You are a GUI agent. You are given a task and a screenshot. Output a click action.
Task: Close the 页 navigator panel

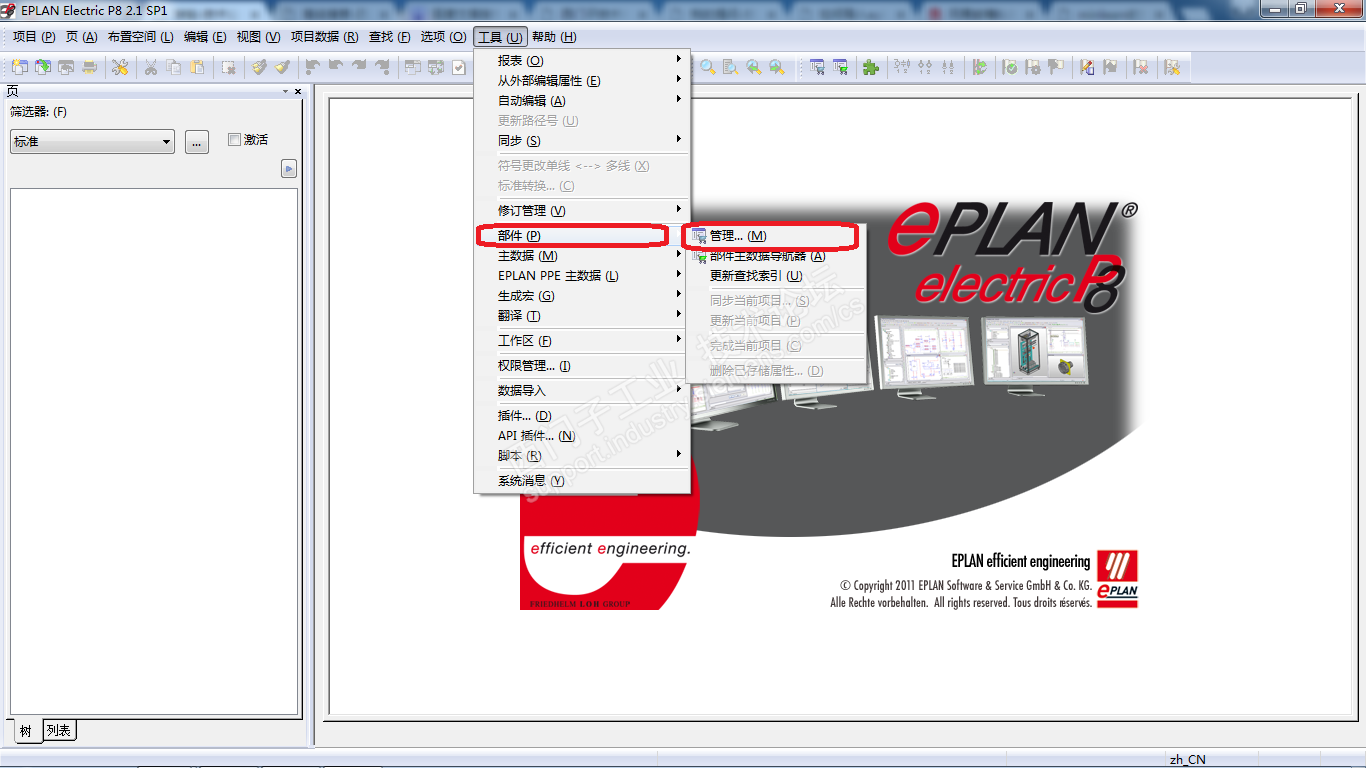tap(298, 91)
